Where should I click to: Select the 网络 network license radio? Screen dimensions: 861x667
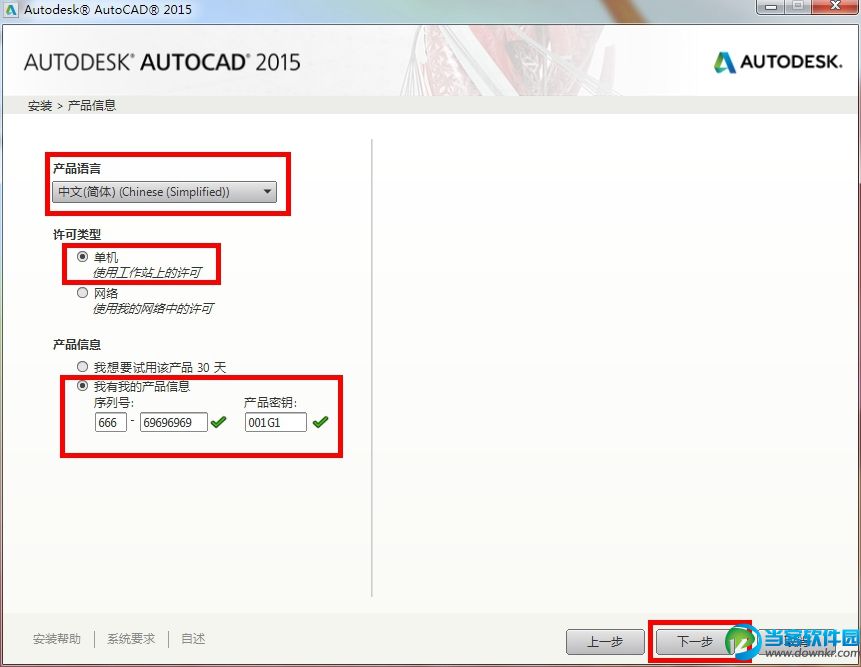click(82, 293)
